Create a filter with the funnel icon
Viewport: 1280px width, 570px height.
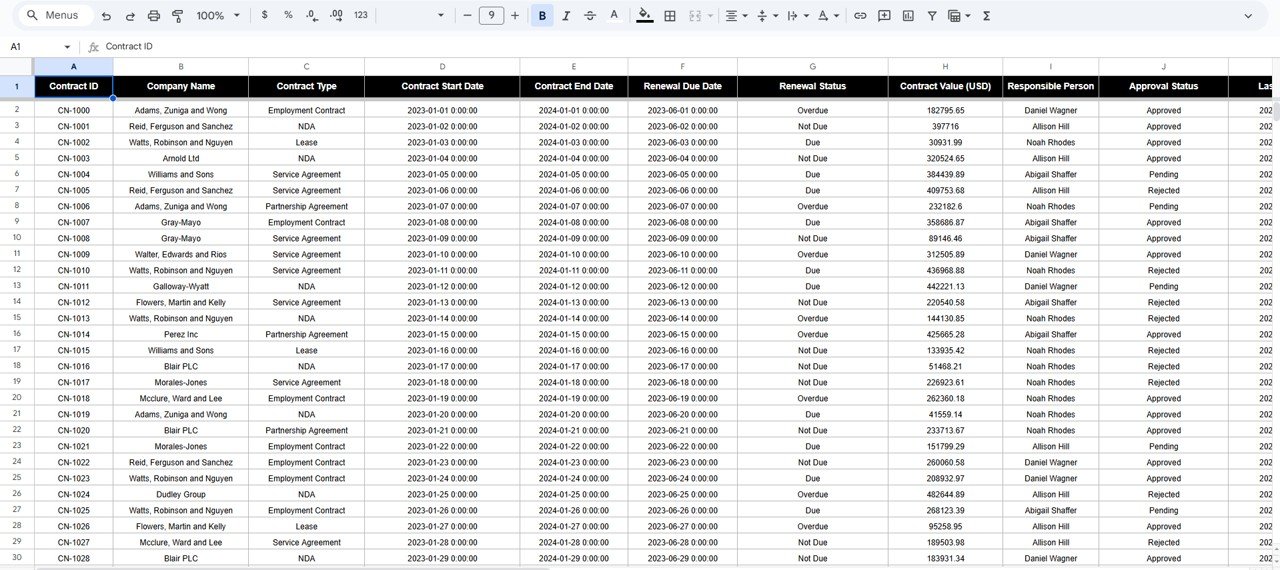[932, 16]
